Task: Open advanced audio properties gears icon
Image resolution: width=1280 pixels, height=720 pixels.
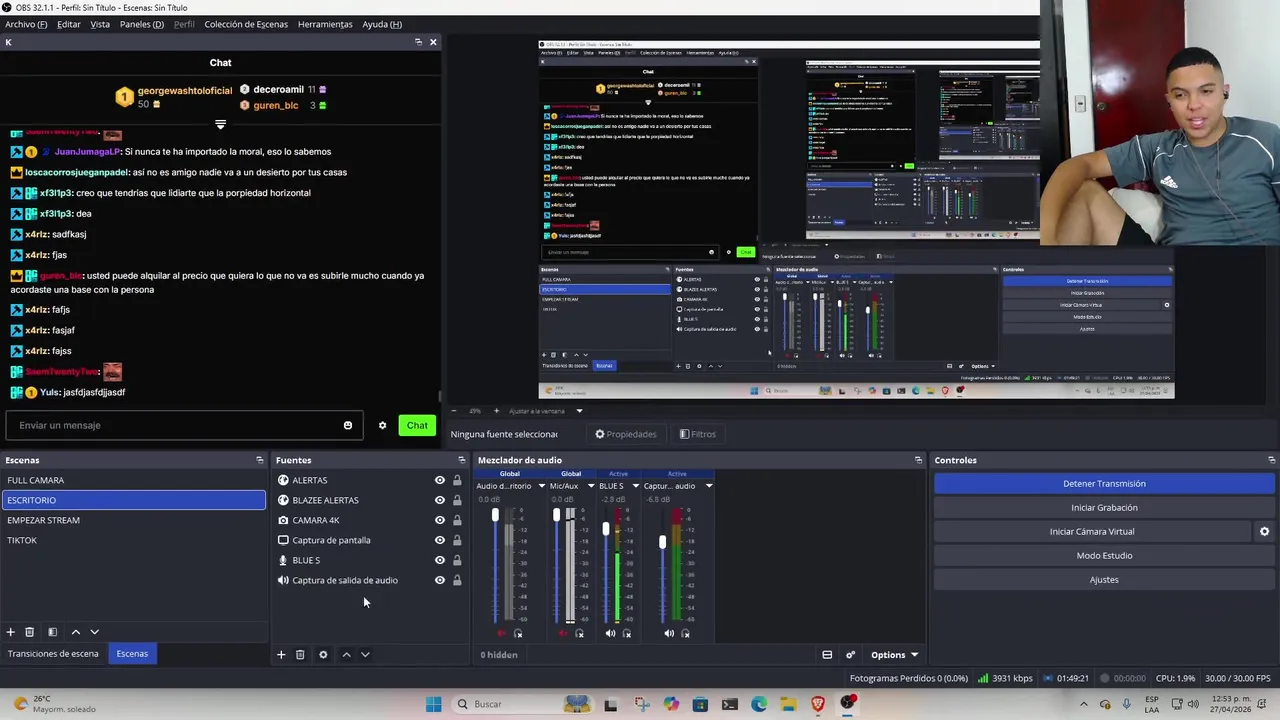Action: pyautogui.click(x=850, y=655)
